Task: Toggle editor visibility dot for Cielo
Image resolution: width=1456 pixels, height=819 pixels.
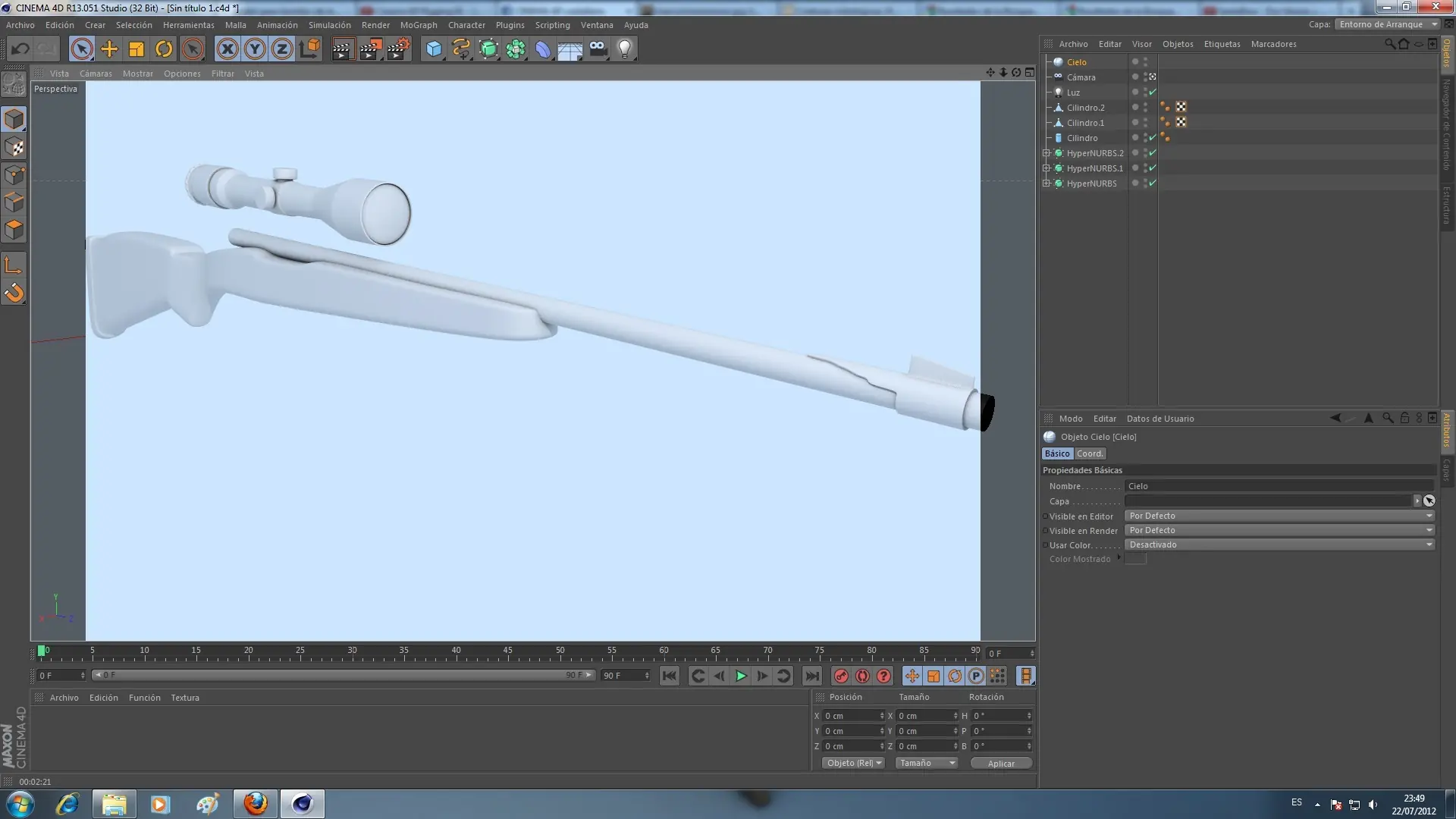Action: click(x=1145, y=59)
